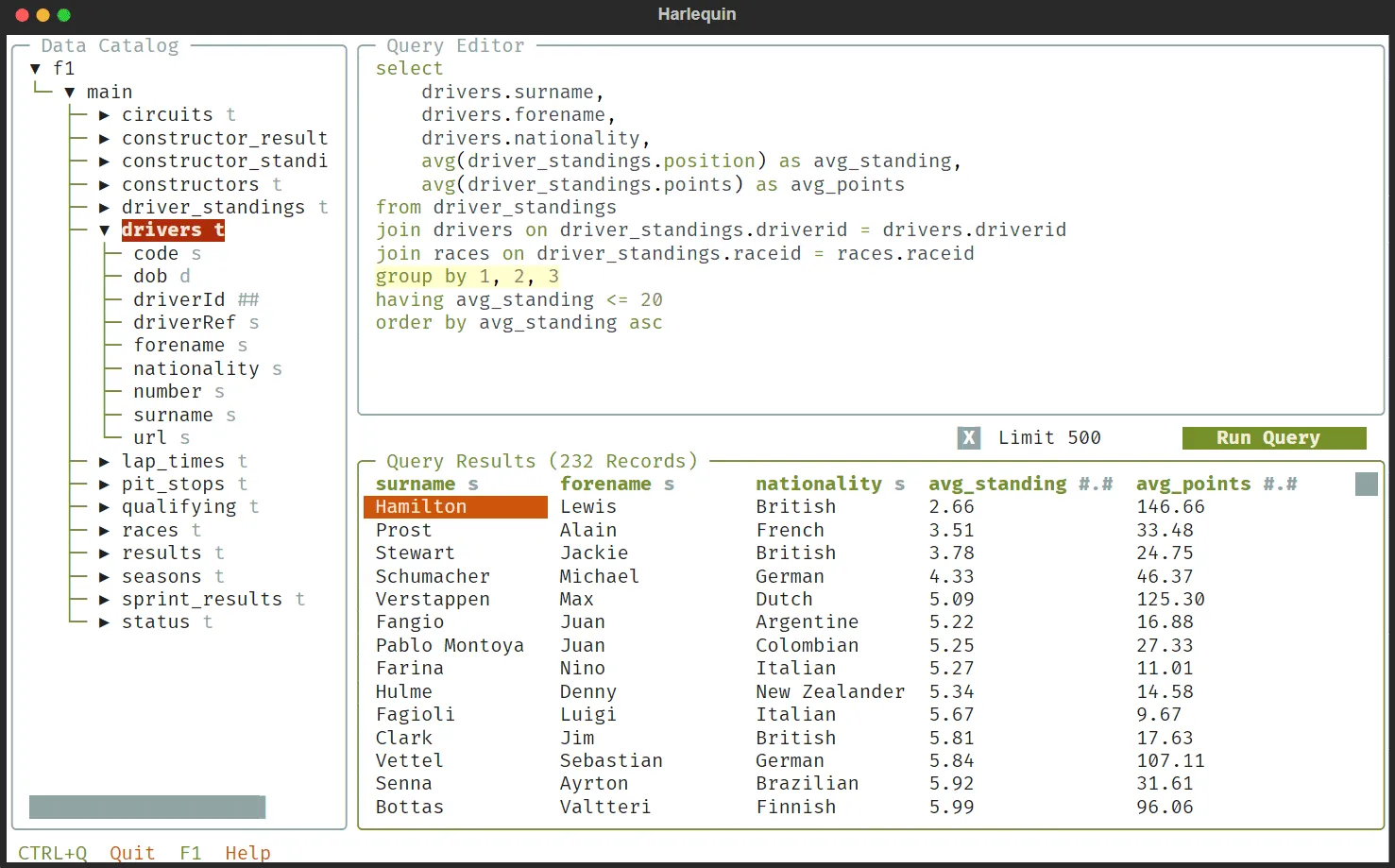
Task: Collapse the main schema node
Action: [x=70, y=93]
